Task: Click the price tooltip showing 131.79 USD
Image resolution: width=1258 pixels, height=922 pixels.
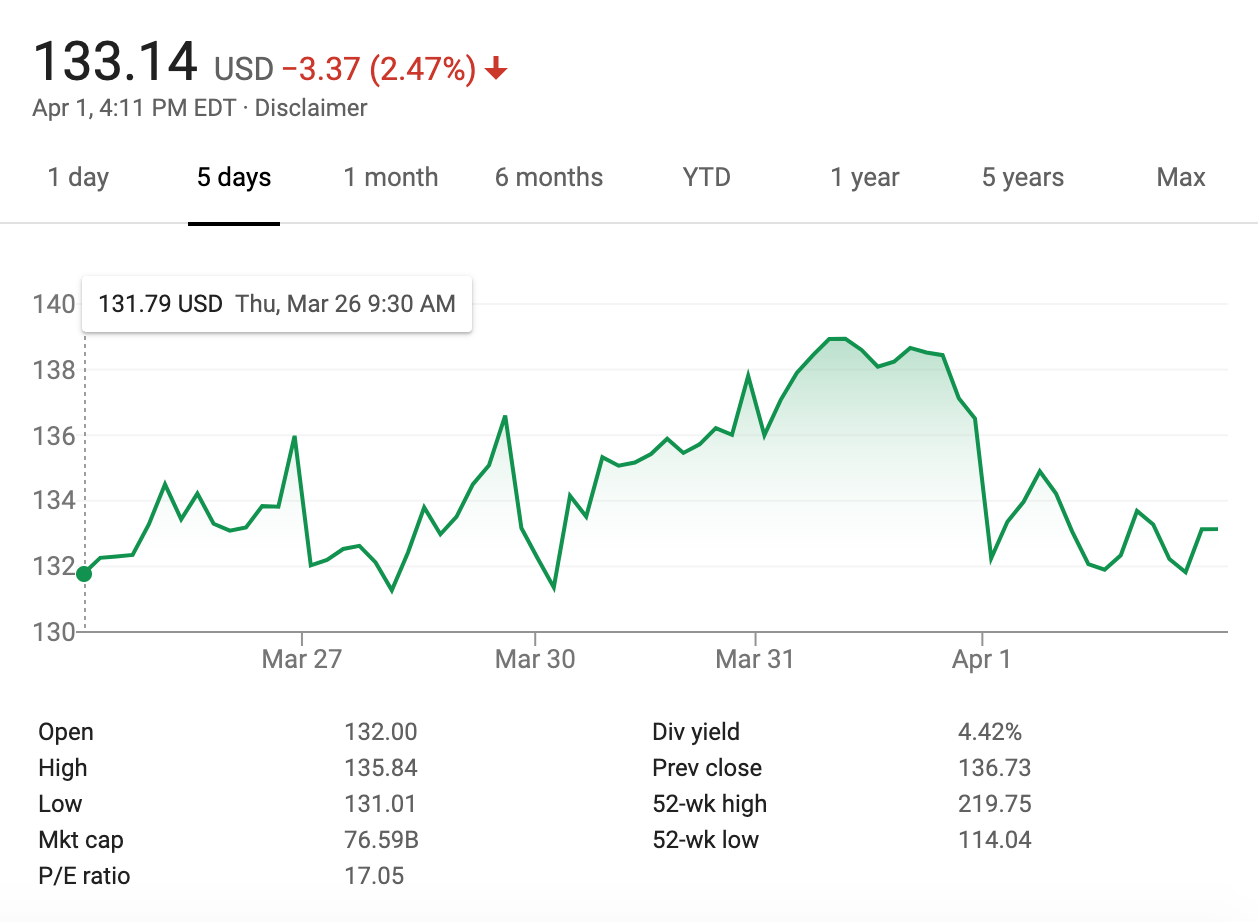Action: 276,303
